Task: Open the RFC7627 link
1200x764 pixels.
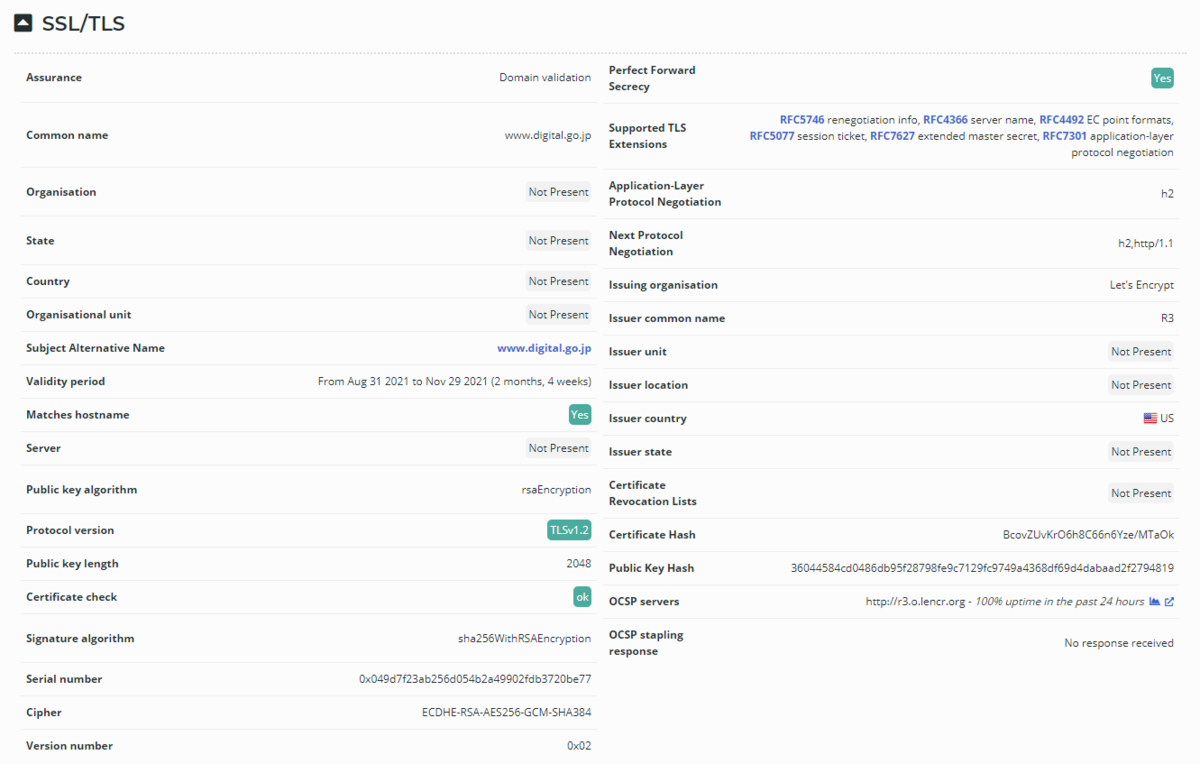Action: 892,136
